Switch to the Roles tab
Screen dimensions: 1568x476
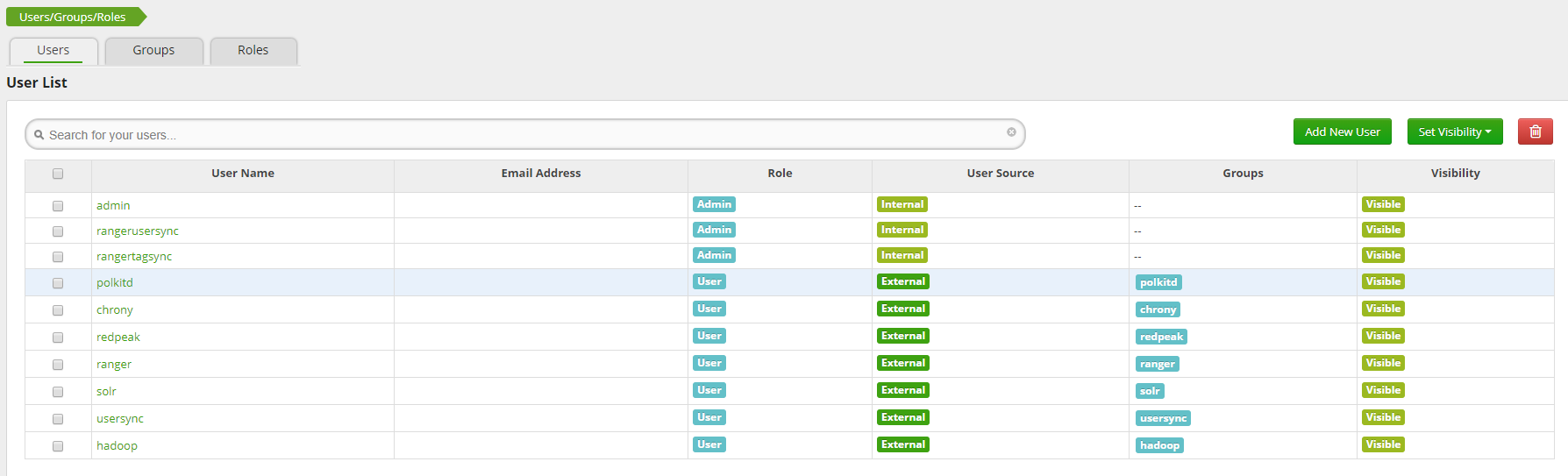[253, 50]
